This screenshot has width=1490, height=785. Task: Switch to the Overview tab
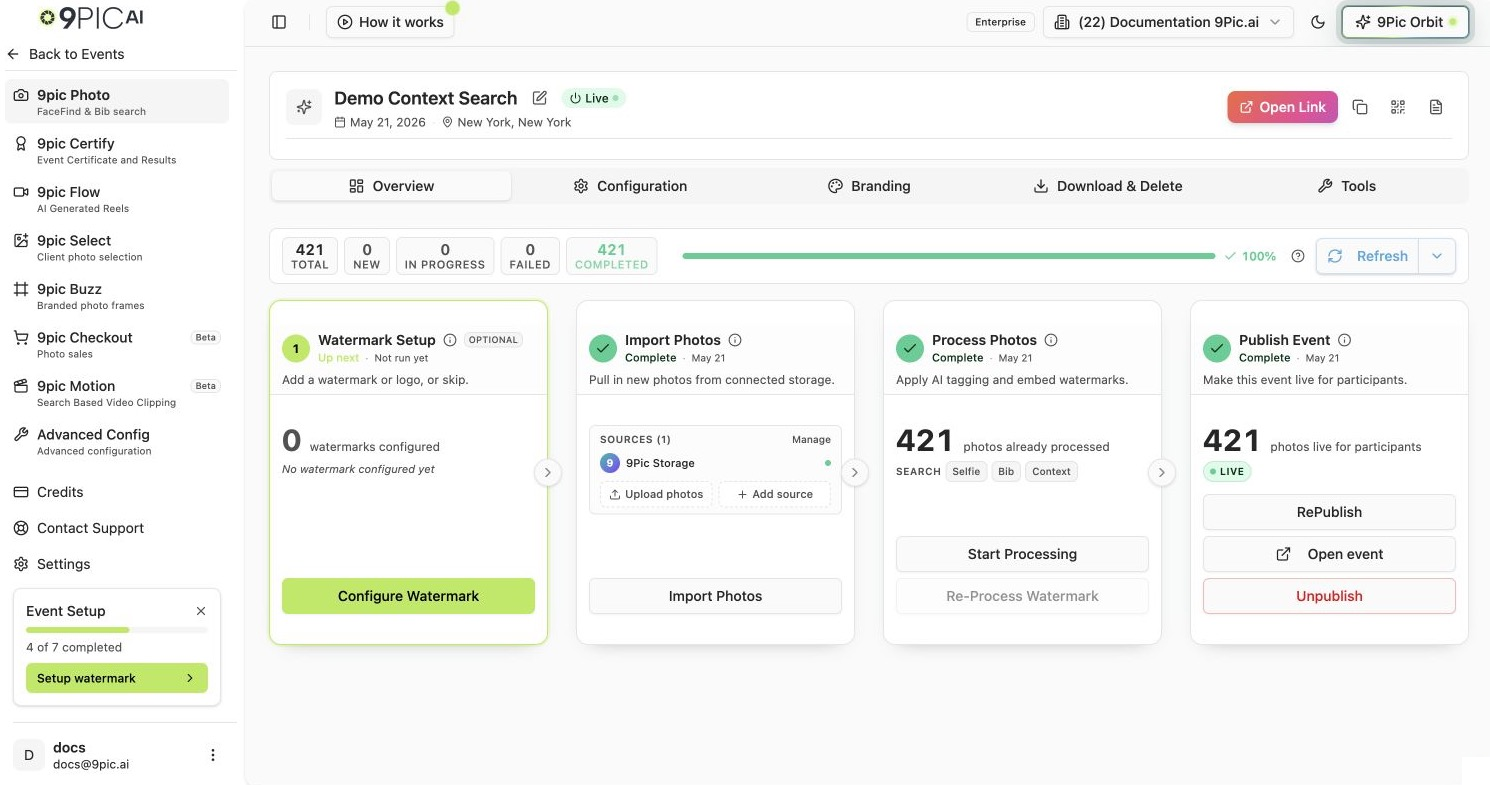[391, 186]
